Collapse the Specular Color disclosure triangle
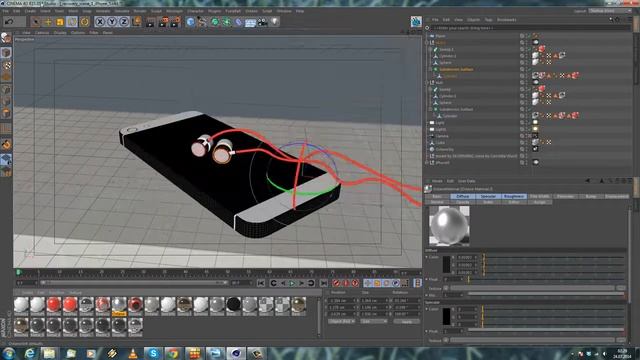The image size is (640, 360). tap(427, 309)
